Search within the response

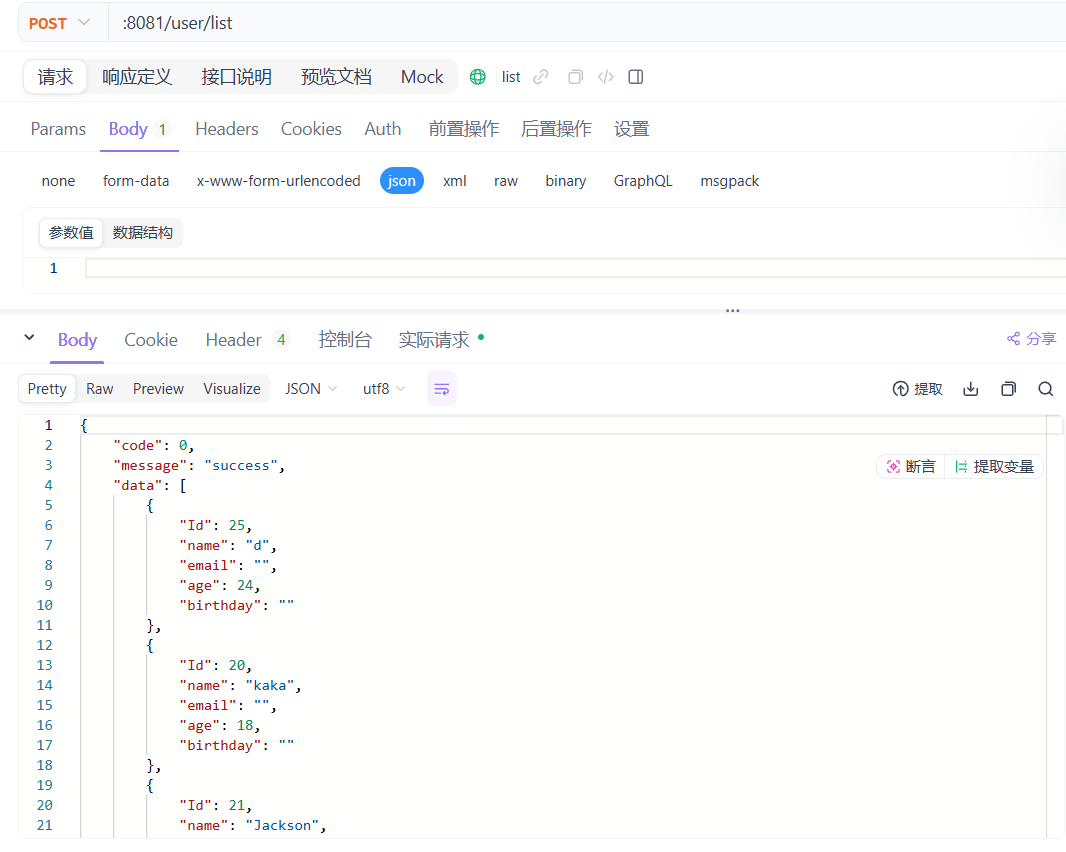[1046, 389]
